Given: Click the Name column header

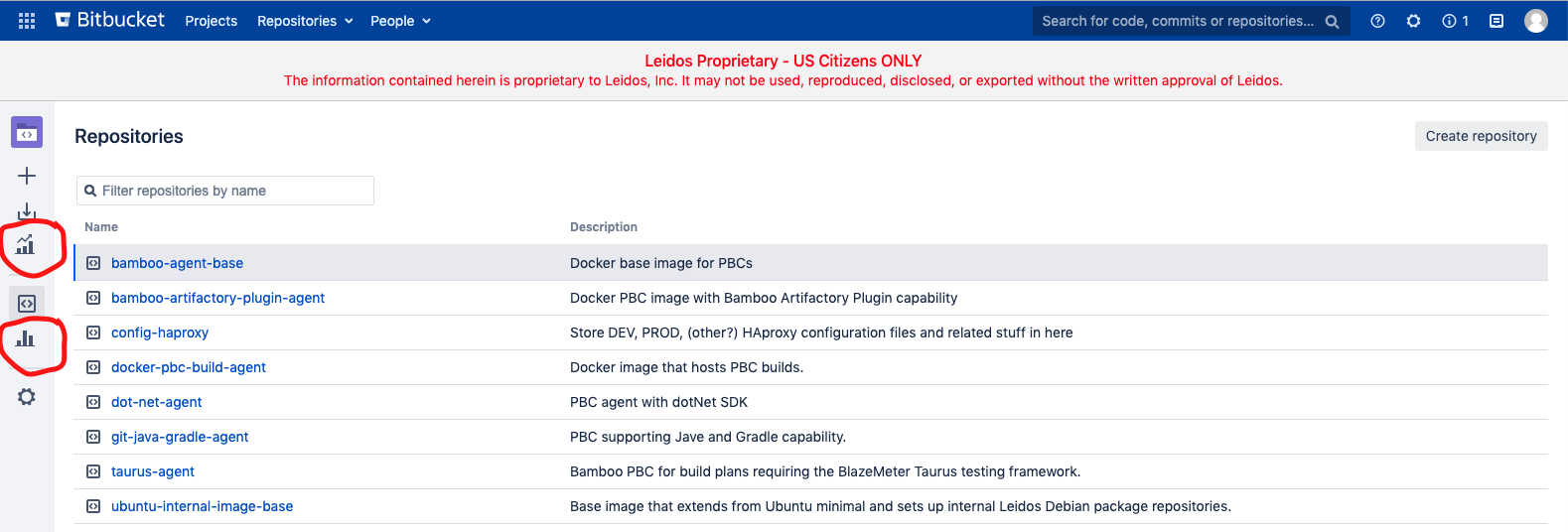Looking at the screenshot, I should tap(101, 227).
